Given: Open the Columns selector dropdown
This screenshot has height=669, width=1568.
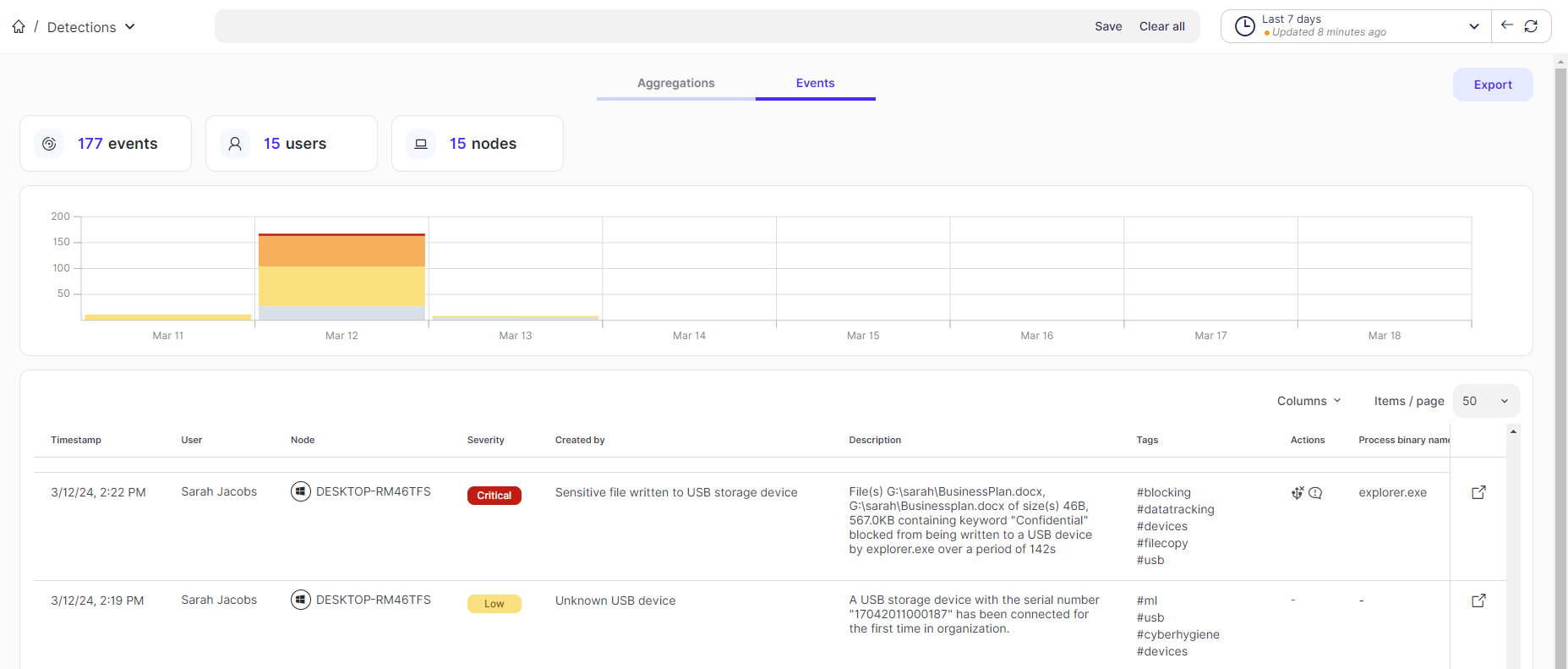Looking at the screenshot, I should (x=1308, y=401).
